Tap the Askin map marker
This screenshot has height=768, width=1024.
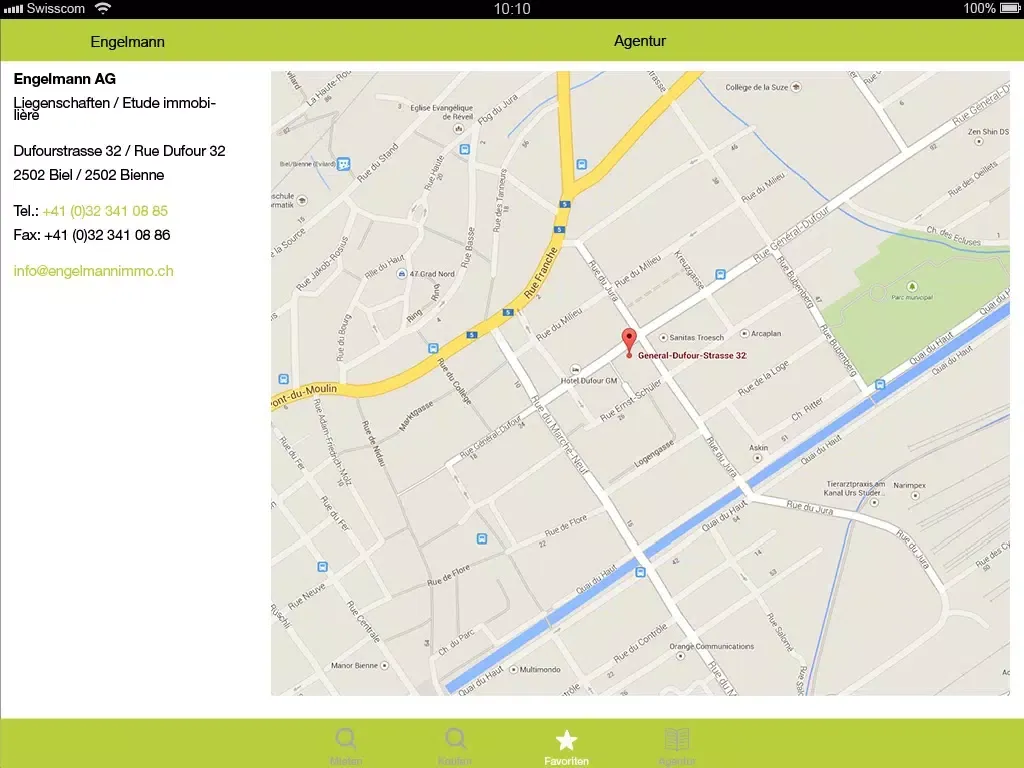point(758,458)
